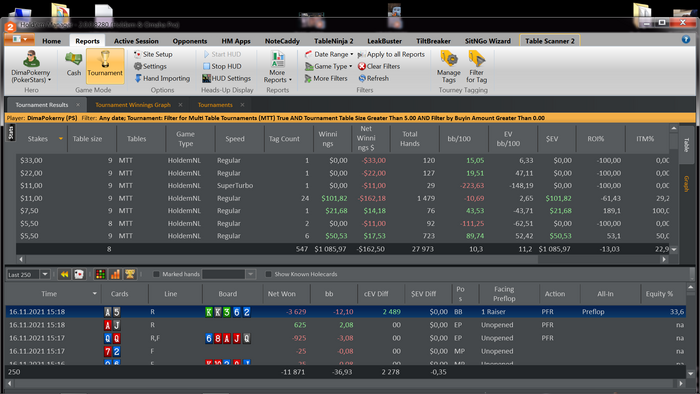Close the Tournament Winnings Graph tab
Image resolution: width=700 pixels, height=394 pixels.
(180, 105)
